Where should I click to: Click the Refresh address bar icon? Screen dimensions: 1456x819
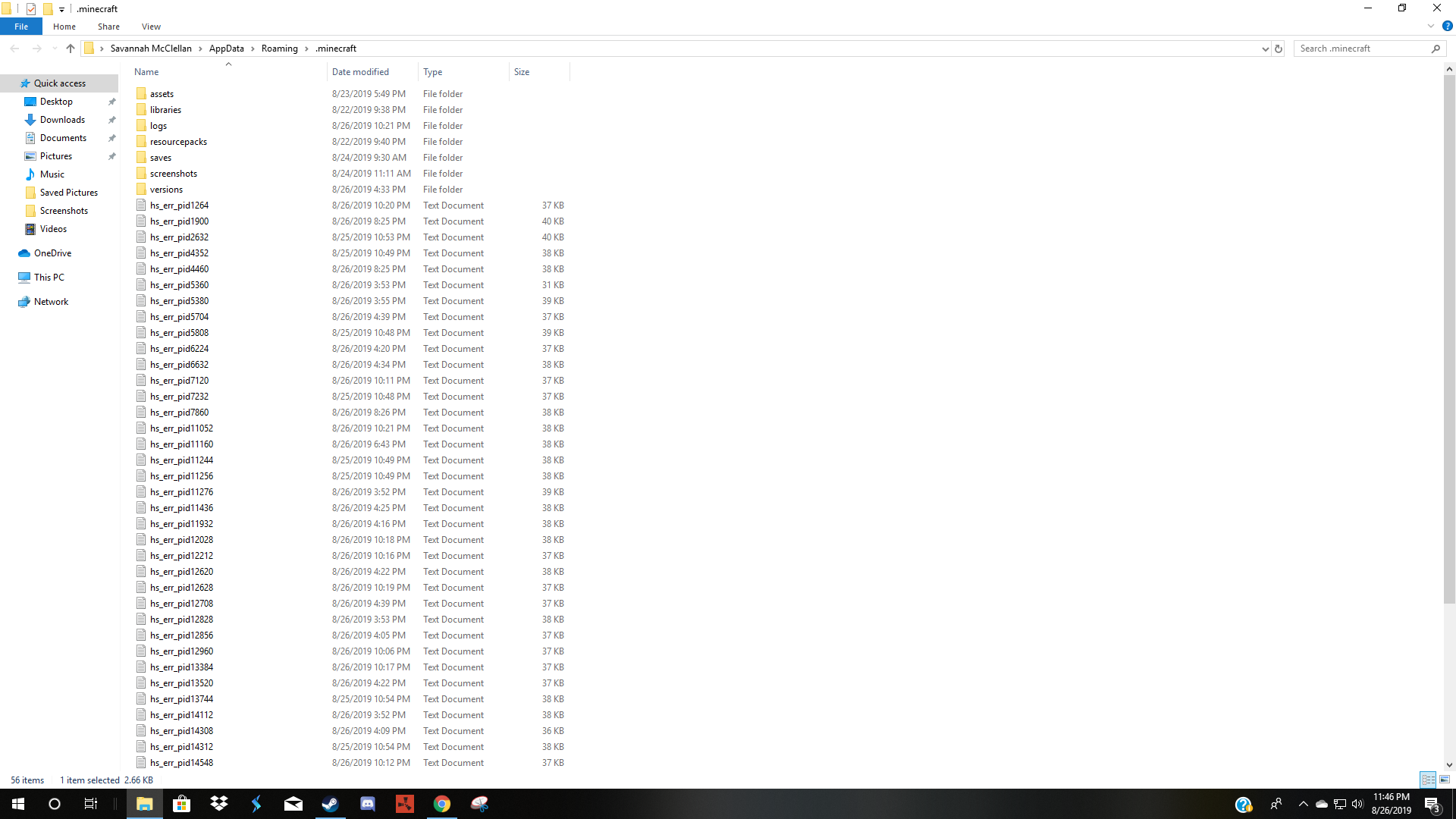coord(1279,49)
